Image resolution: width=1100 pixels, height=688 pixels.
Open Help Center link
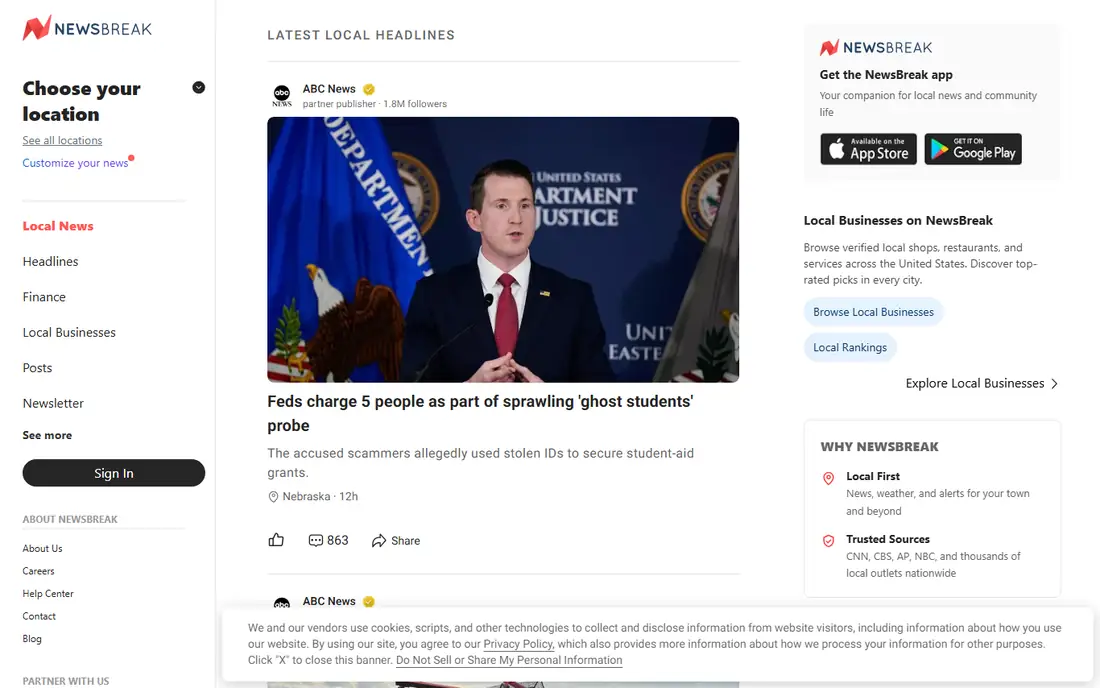48,593
